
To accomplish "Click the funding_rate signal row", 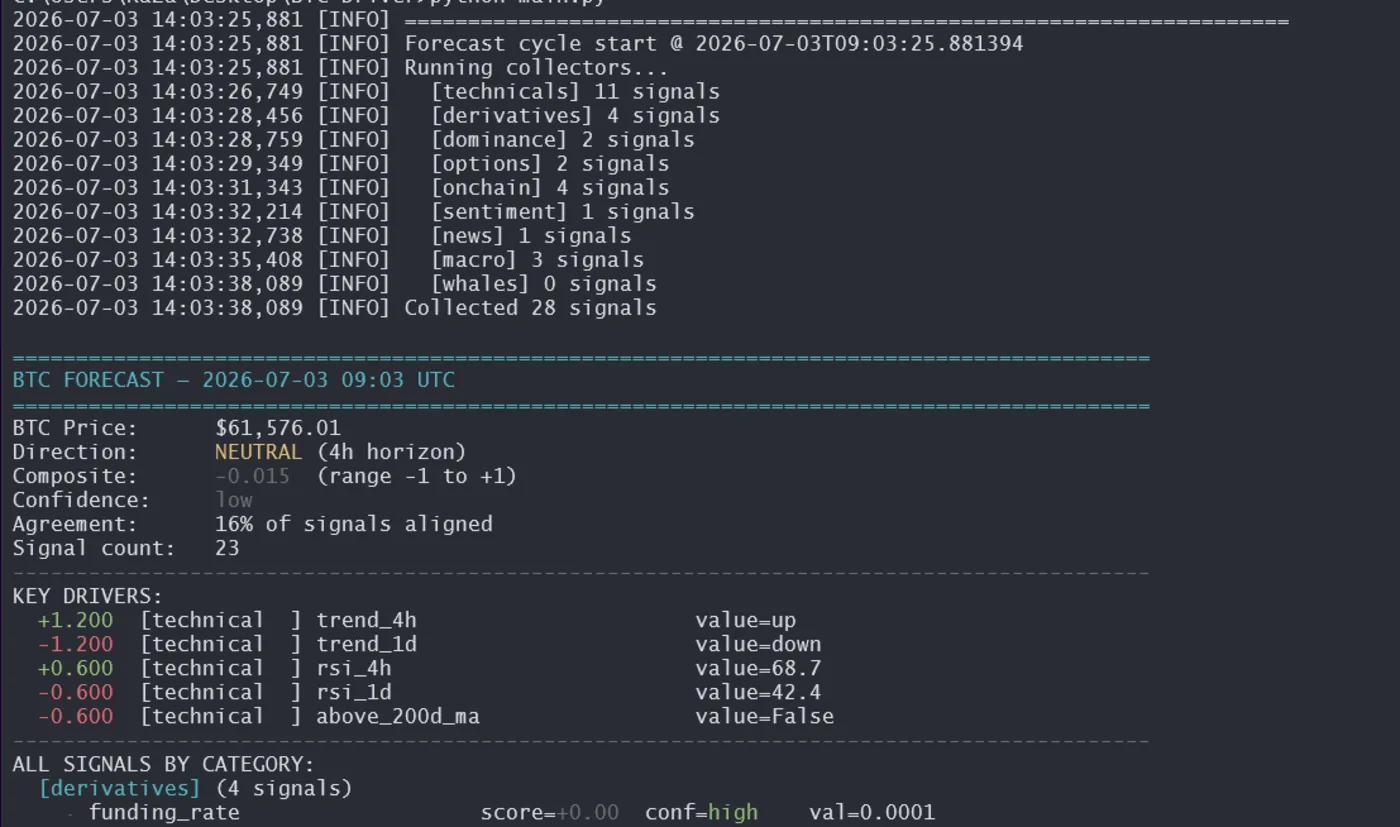I will [x=512, y=812].
